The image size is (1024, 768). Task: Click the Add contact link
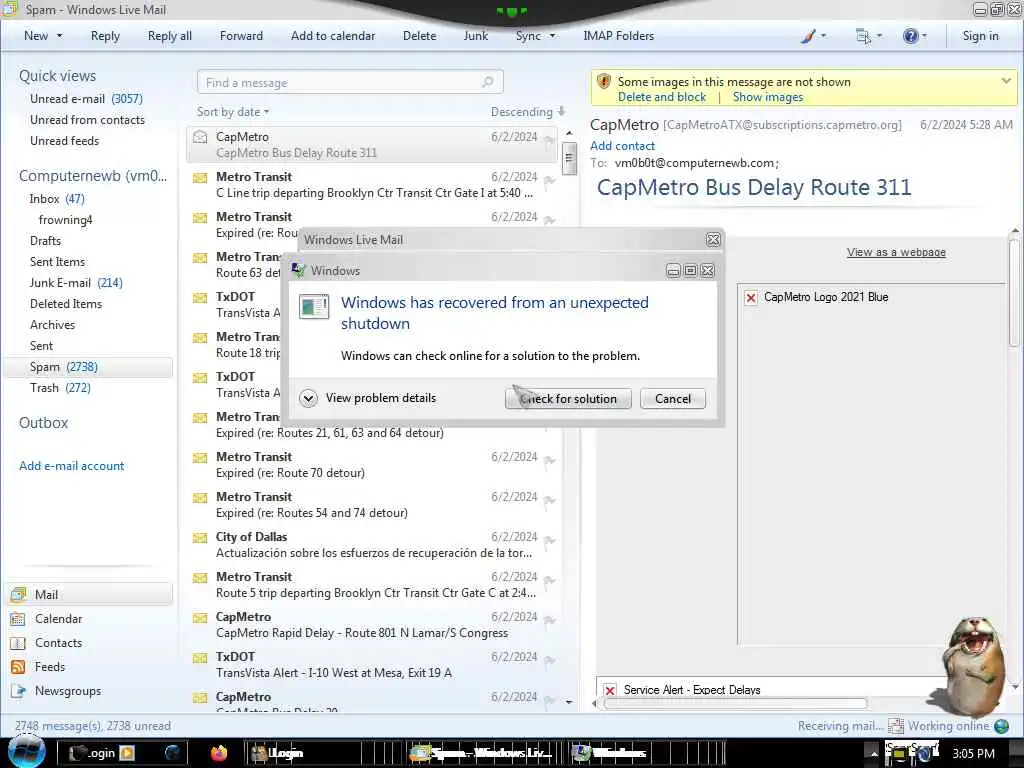622,146
